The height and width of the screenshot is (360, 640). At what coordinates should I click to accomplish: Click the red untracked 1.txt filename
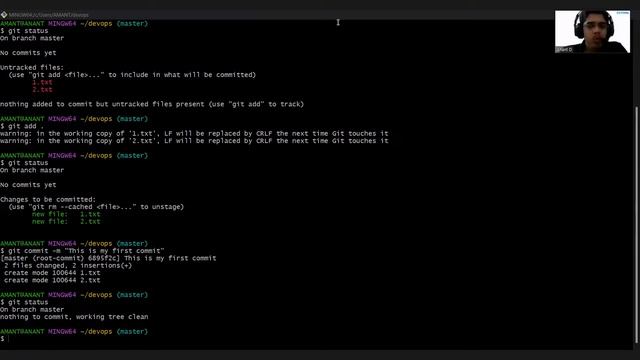tap(42, 82)
